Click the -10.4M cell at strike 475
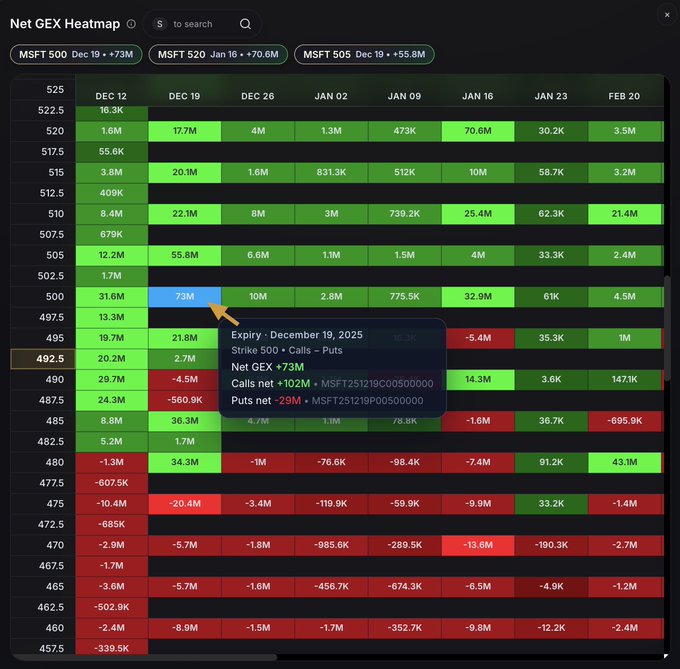 pos(111,504)
